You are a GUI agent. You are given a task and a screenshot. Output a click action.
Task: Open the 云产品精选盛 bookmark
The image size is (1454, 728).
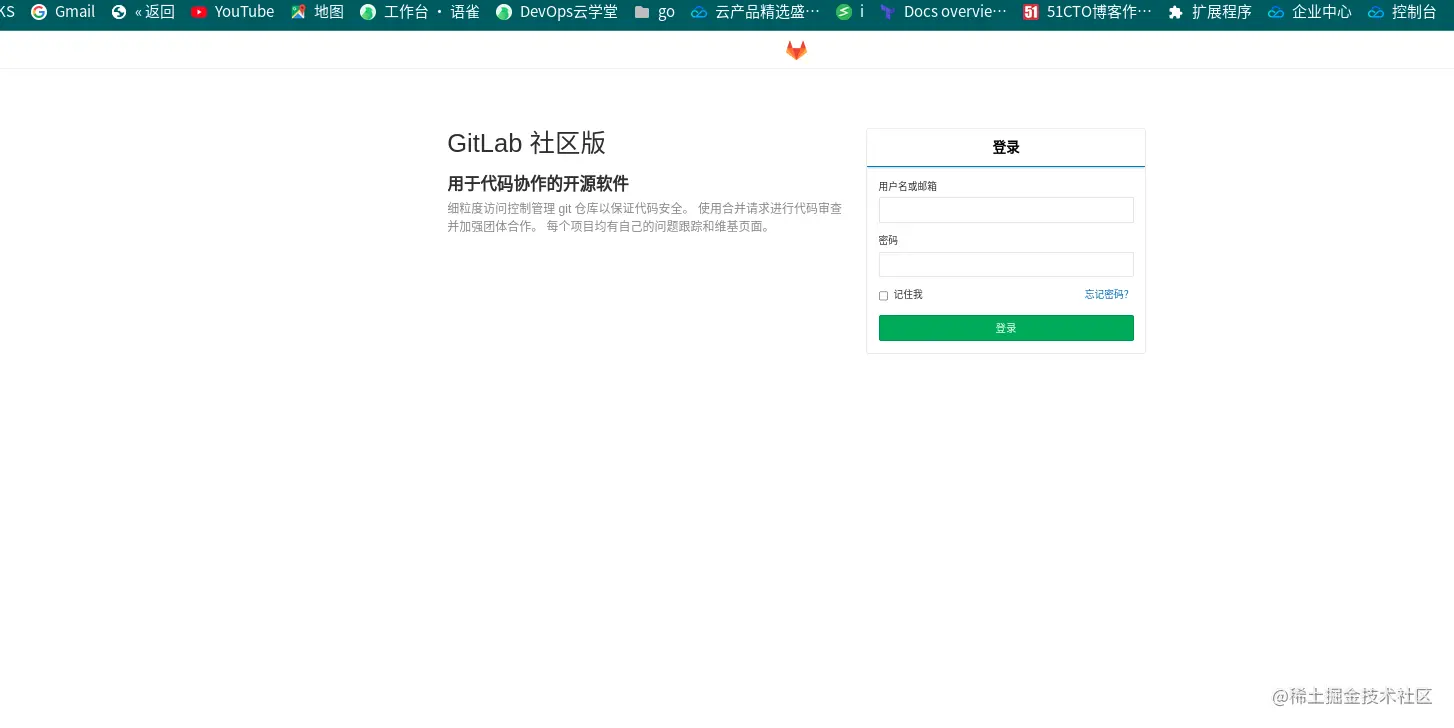coord(755,12)
